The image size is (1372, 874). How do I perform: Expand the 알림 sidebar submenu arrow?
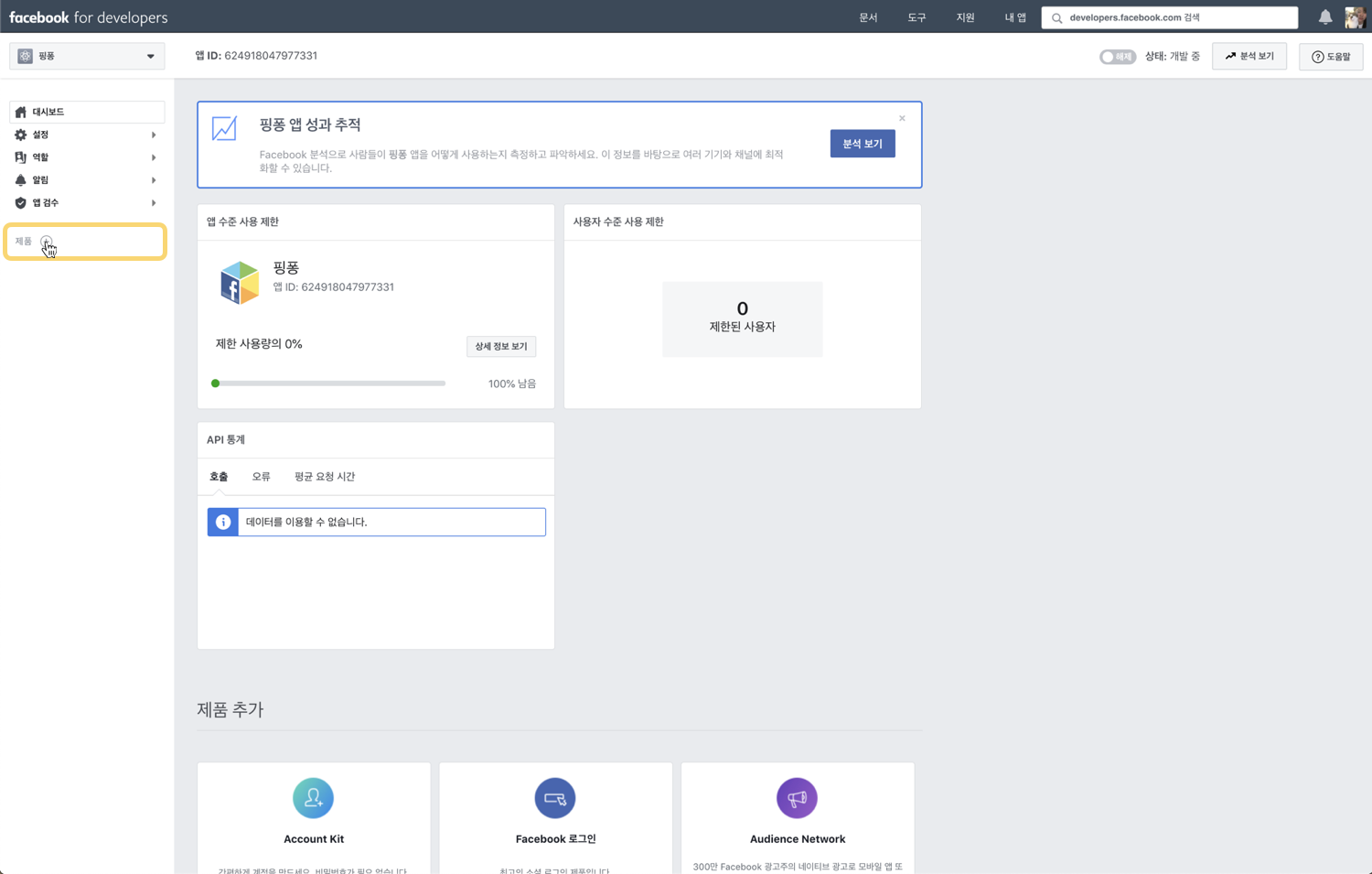pyautogui.click(x=154, y=180)
